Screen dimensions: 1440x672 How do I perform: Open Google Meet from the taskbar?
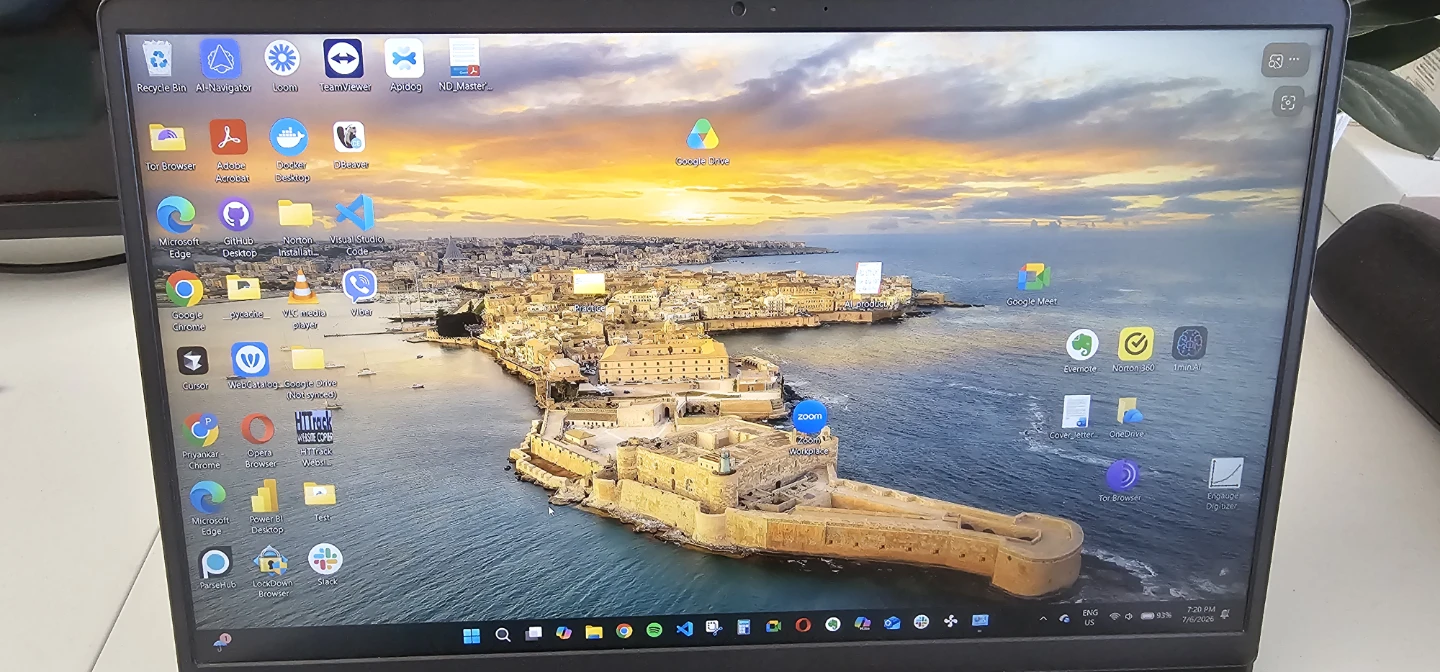(773, 626)
